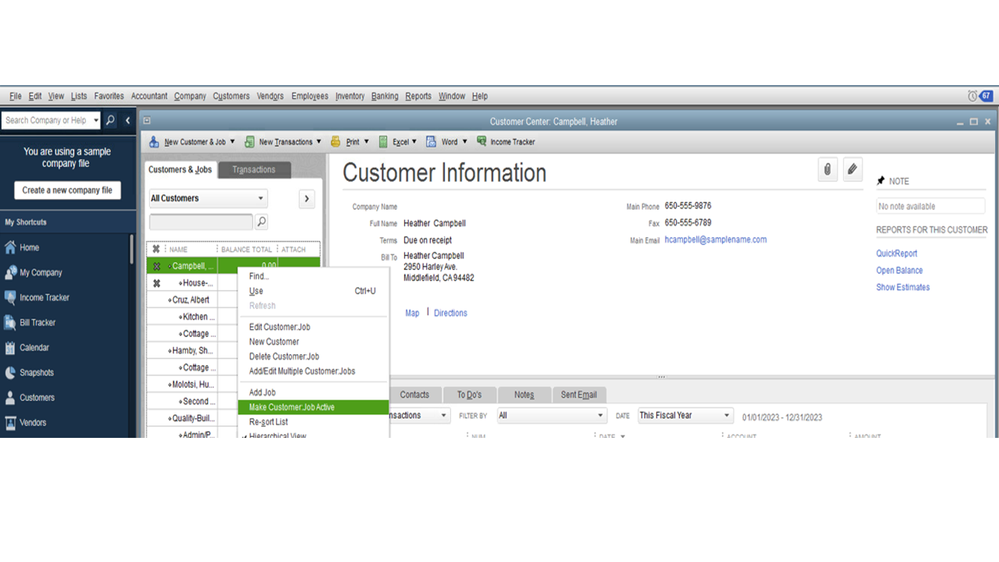
Task: Choose Make Customer:Job Active from context menu
Action: click(x=313, y=407)
